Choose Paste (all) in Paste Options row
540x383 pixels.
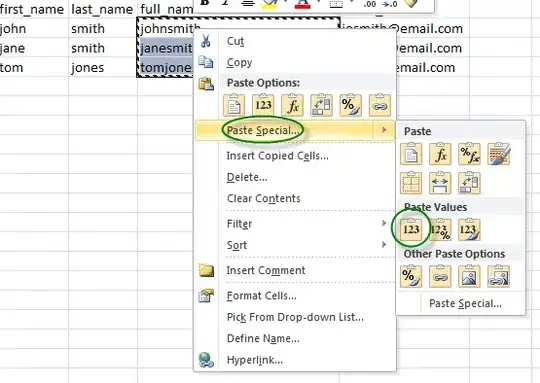point(234,105)
